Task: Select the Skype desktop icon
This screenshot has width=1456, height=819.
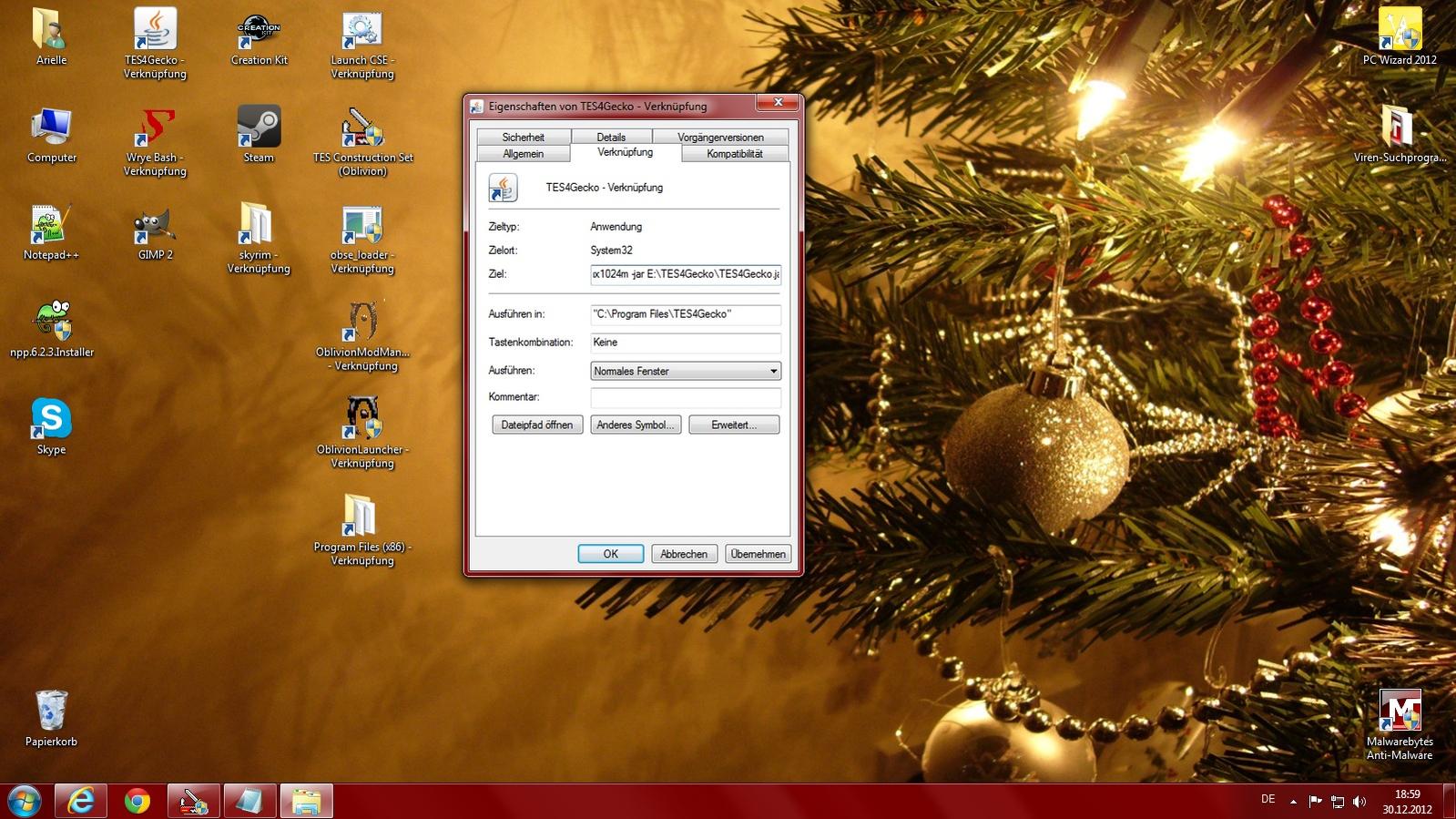Action: 51,421
